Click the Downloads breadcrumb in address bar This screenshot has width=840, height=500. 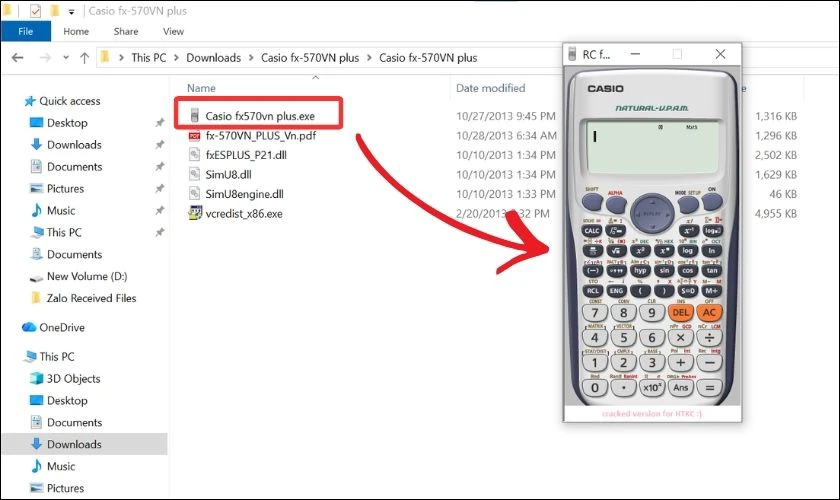tap(213, 57)
